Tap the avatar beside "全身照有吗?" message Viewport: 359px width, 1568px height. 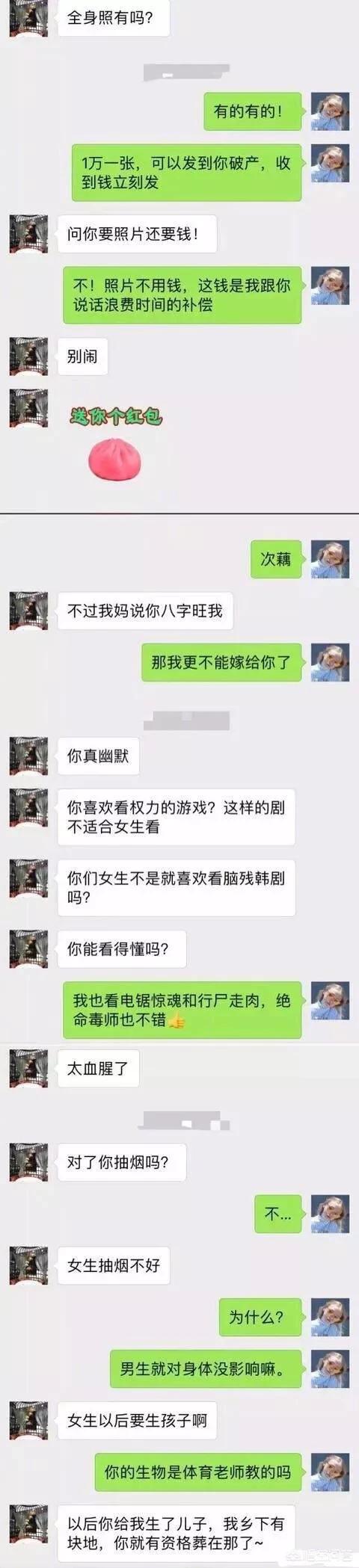(28, 18)
